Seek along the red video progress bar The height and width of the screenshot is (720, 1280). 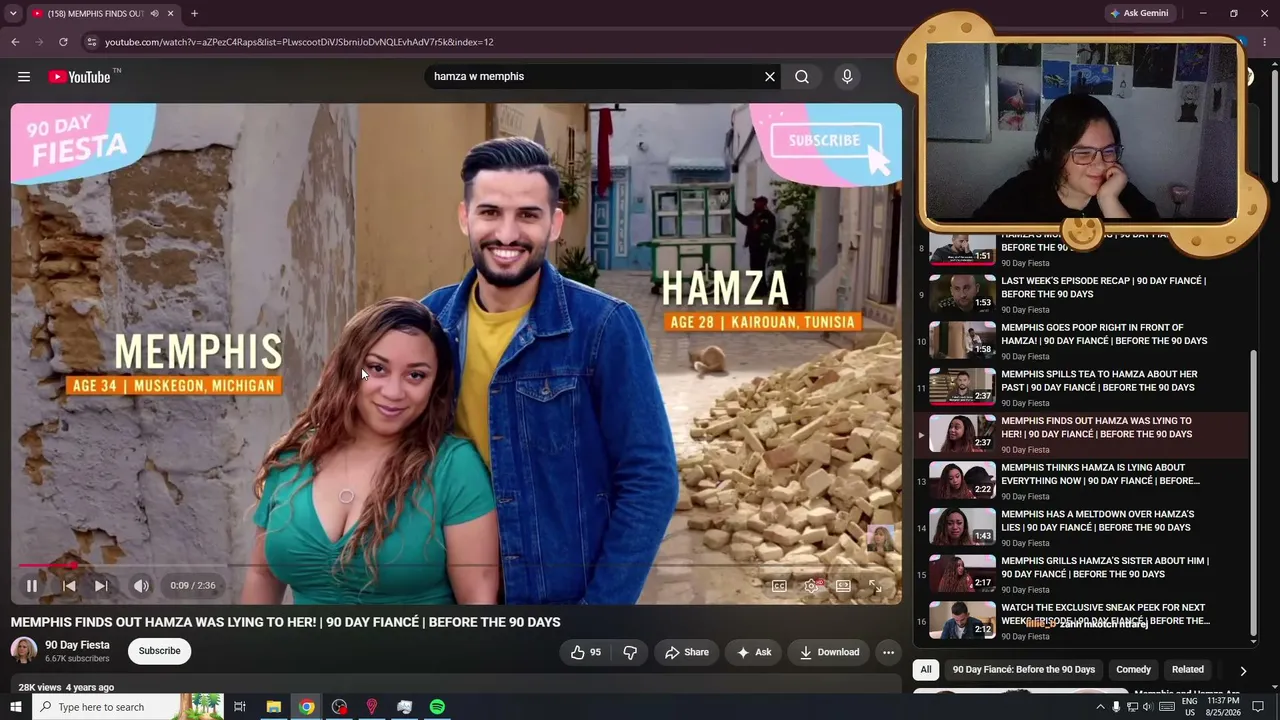[x=456, y=566]
